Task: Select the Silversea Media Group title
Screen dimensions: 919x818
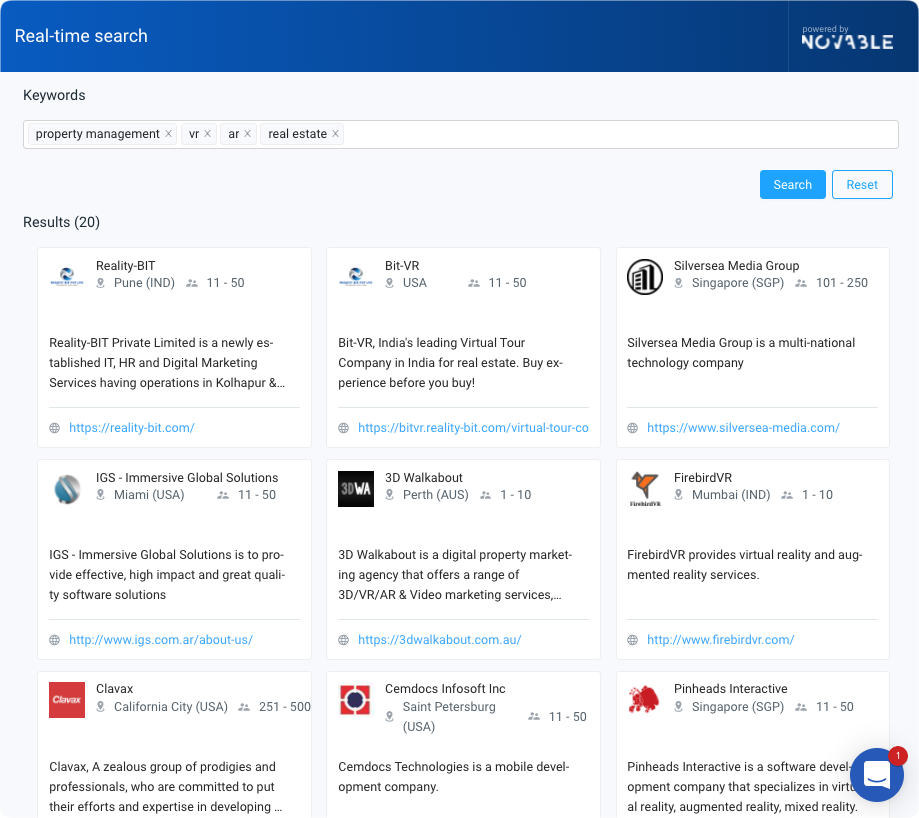Action: pos(736,265)
